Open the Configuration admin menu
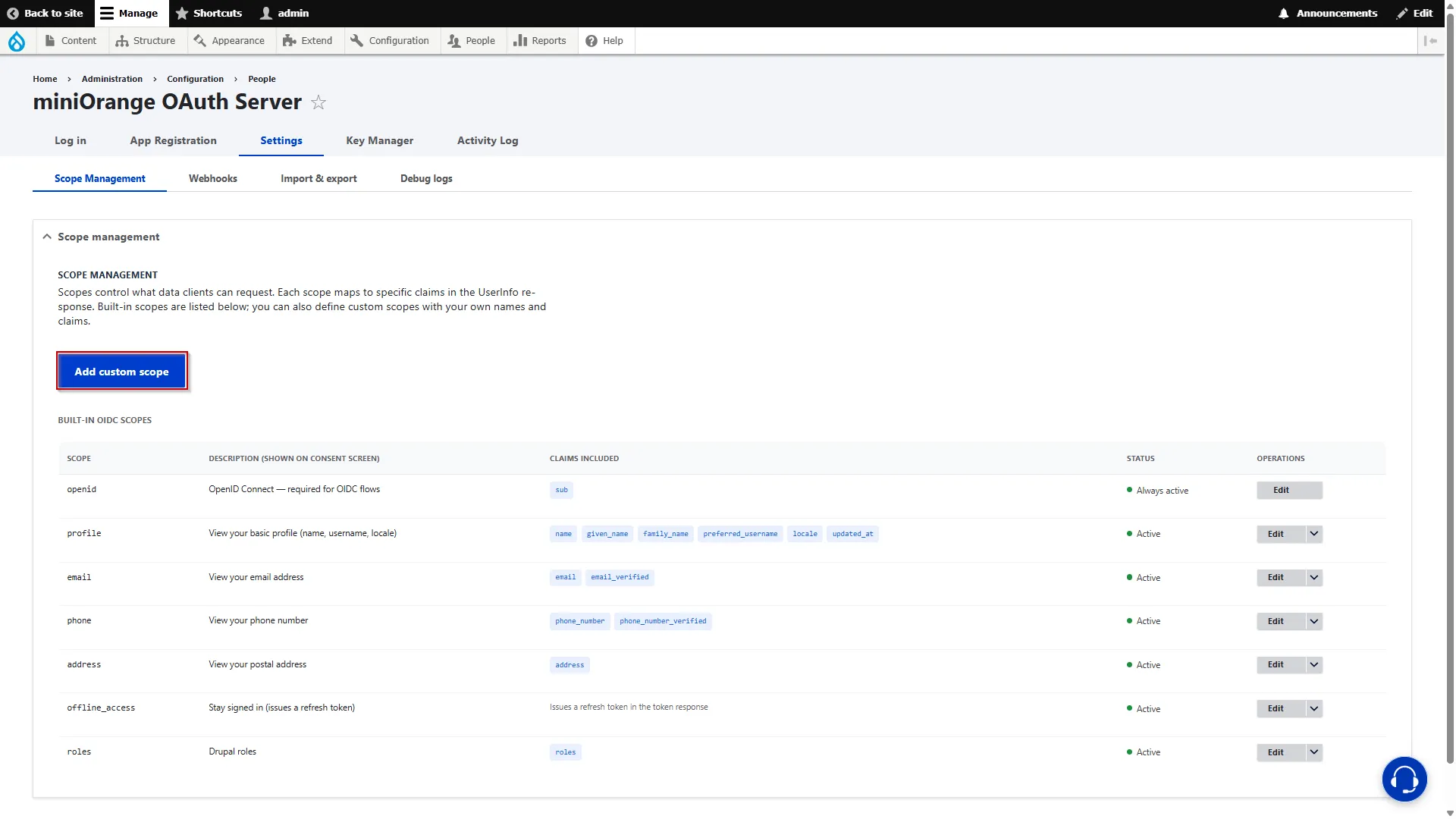1456x819 pixels. point(390,41)
